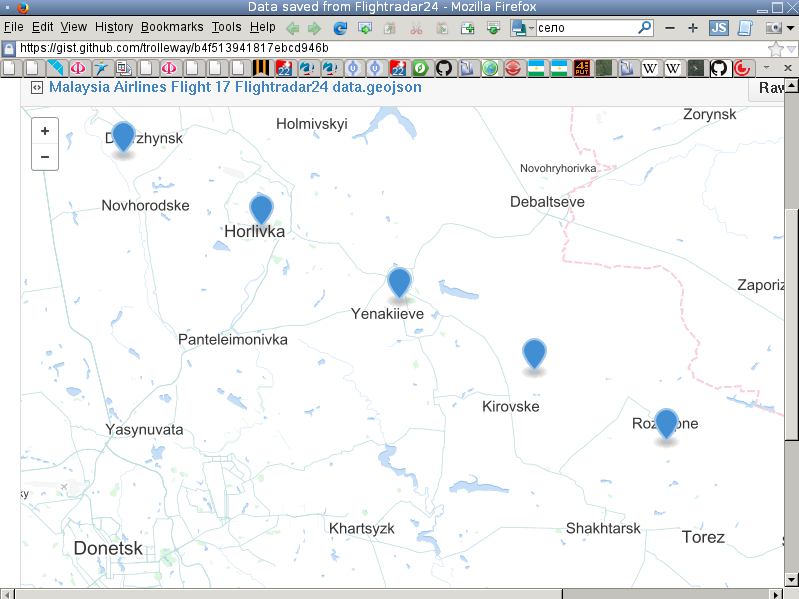Click the 'Debaltseve' label on the map
Viewport: 799px width, 599px height.
pyautogui.click(x=547, y=202)
